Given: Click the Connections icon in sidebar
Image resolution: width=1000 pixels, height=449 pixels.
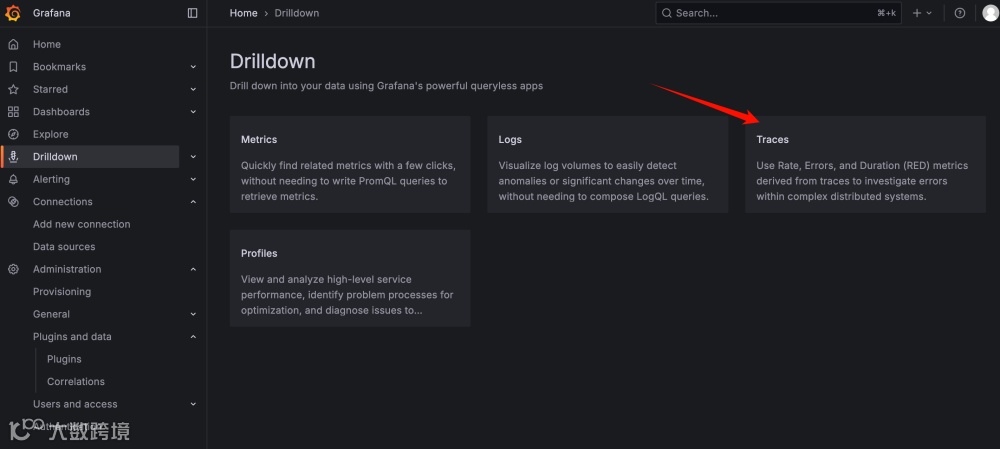Looking at the screenshot, I should click(x=13, y=202).
